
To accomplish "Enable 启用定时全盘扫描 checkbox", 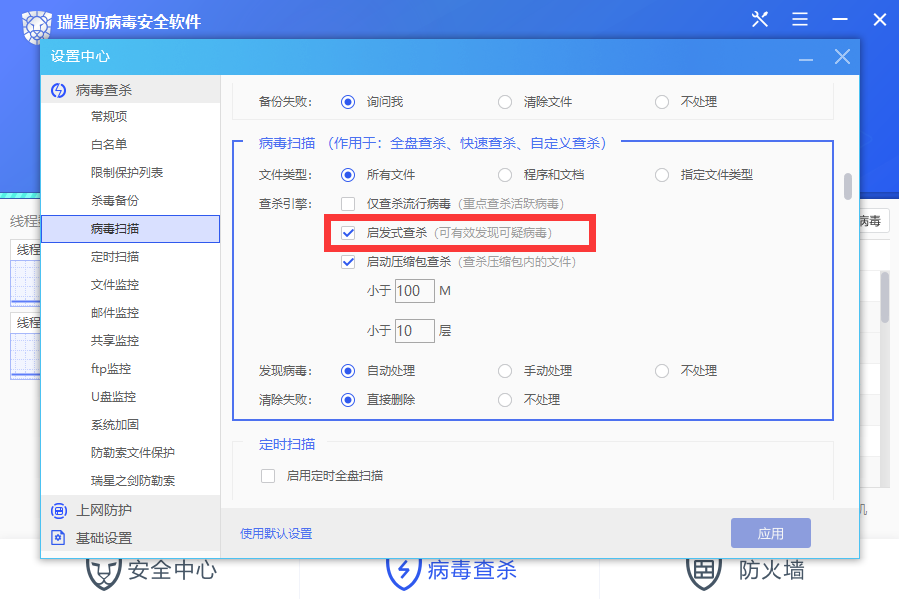I will click(x=268, y=476).
